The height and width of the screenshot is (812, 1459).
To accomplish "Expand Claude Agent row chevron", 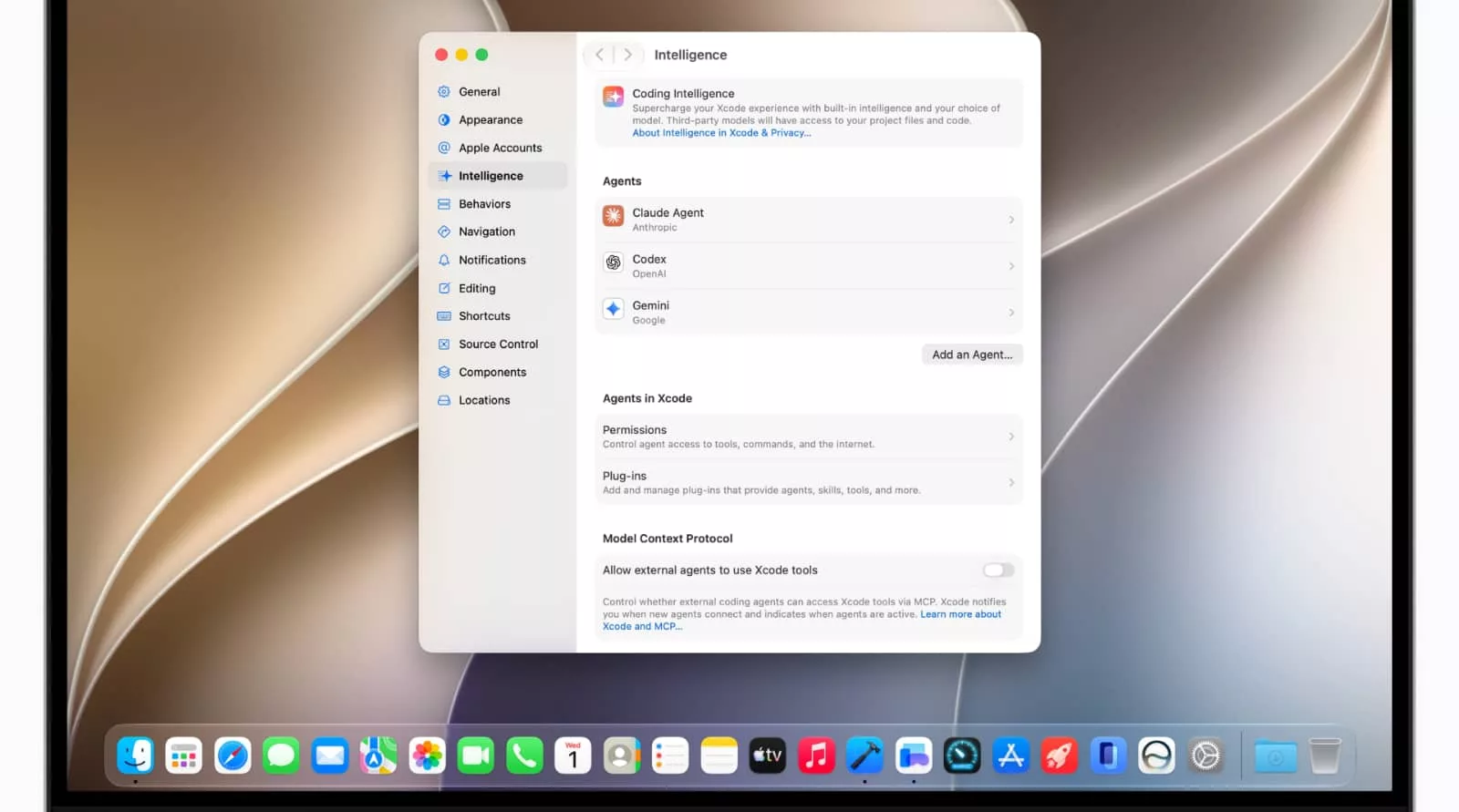I will point(1011,220).
